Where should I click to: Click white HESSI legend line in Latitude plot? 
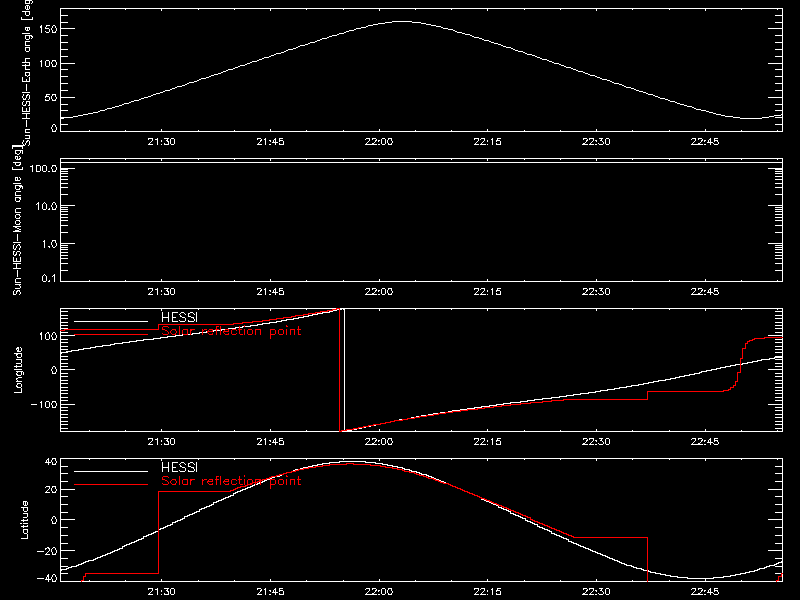click(x=111, y=471)
